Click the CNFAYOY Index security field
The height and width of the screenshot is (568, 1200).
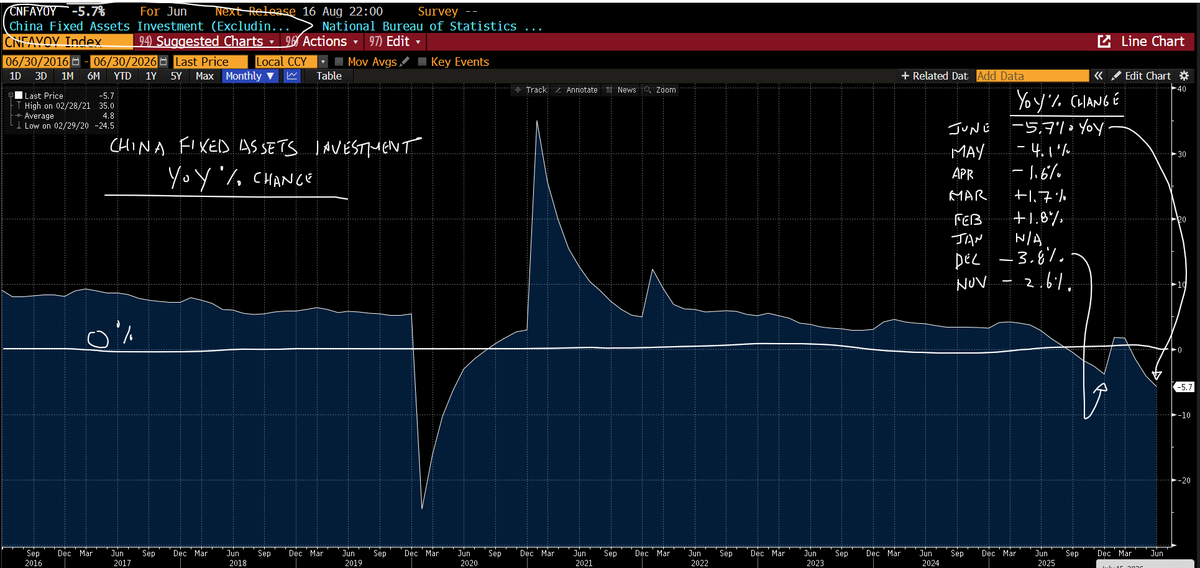coord(67,42)
